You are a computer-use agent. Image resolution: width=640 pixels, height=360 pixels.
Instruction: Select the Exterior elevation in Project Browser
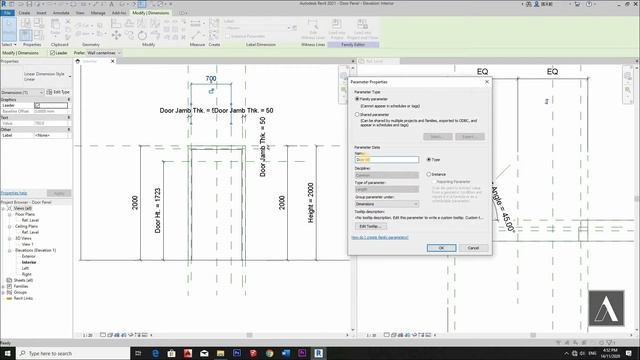click(29, 256)
